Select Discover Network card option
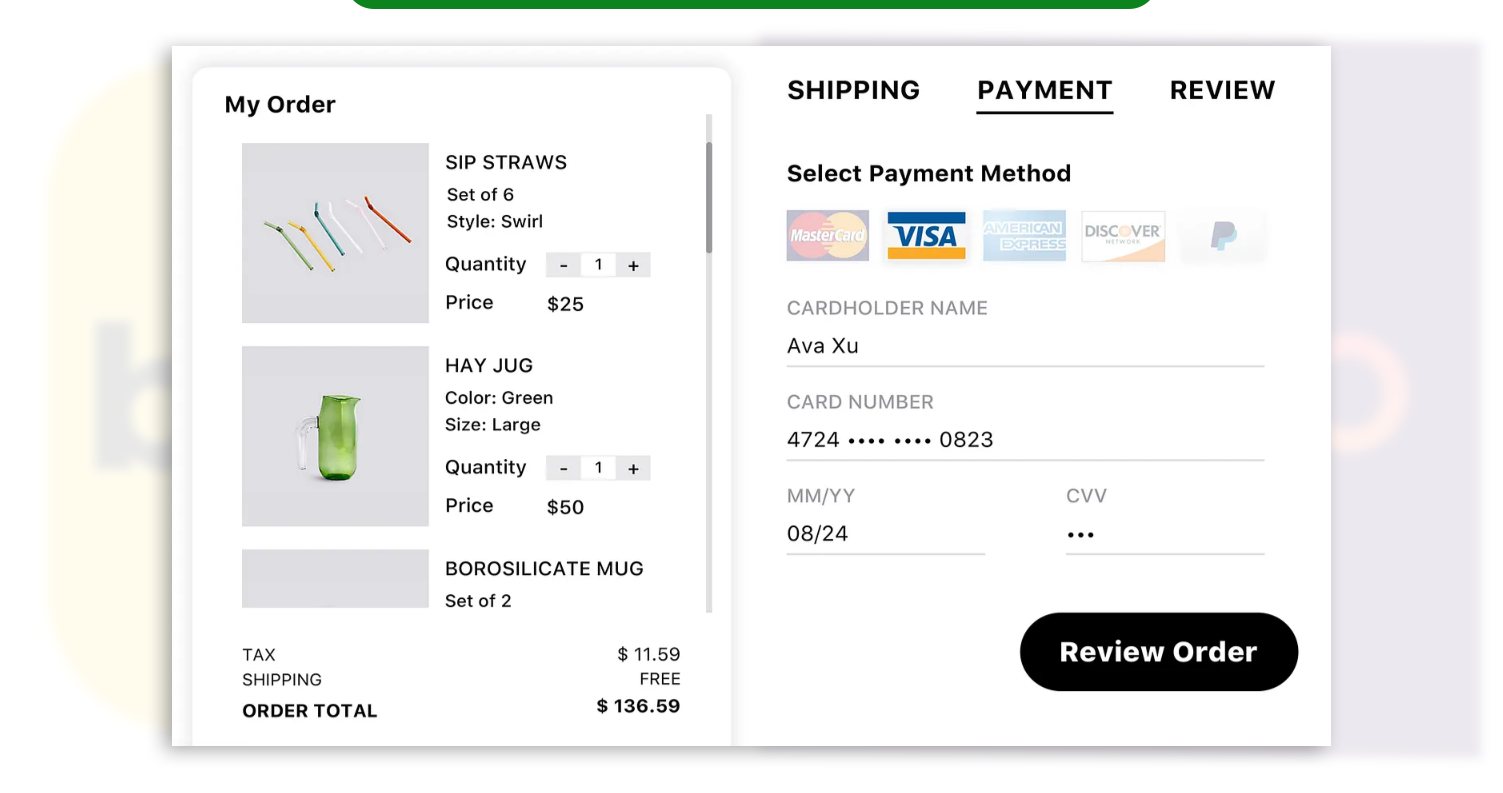 [1123, 236]
